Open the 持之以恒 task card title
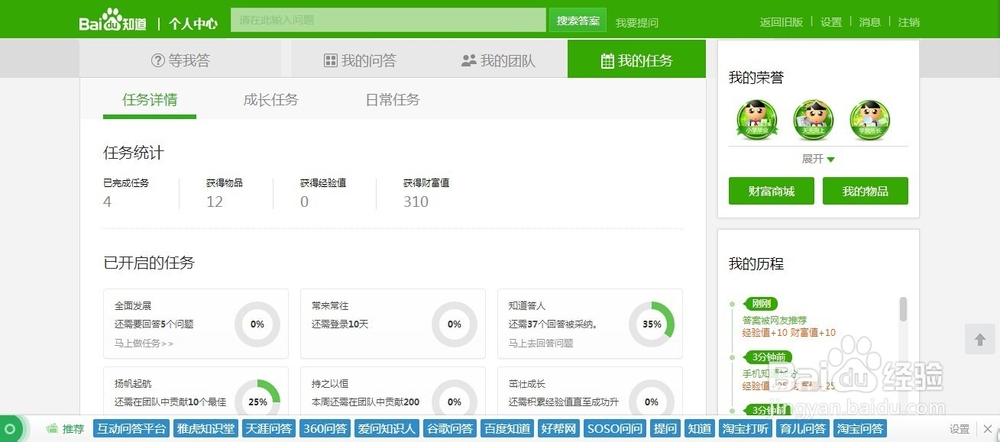 click(330, 384)
